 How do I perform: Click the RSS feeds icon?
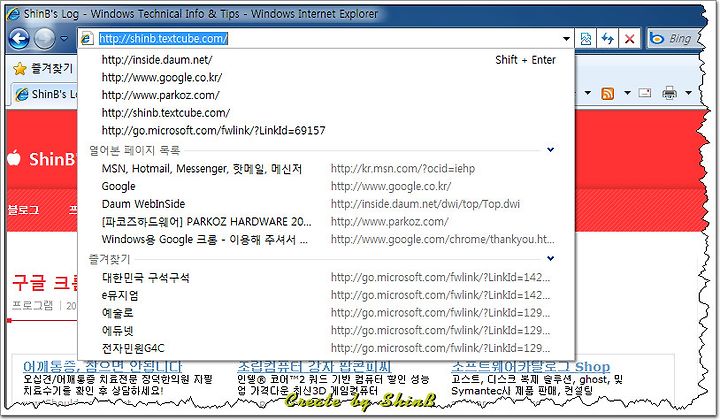click(608, 94)
